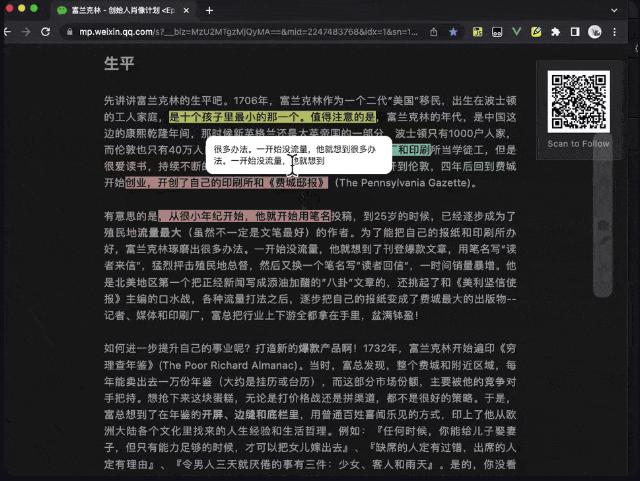The height and width of the screenshot is (481, 640).
Task: Click the line starting '年能卖出去一万份年鉴'
Action: 310,381
